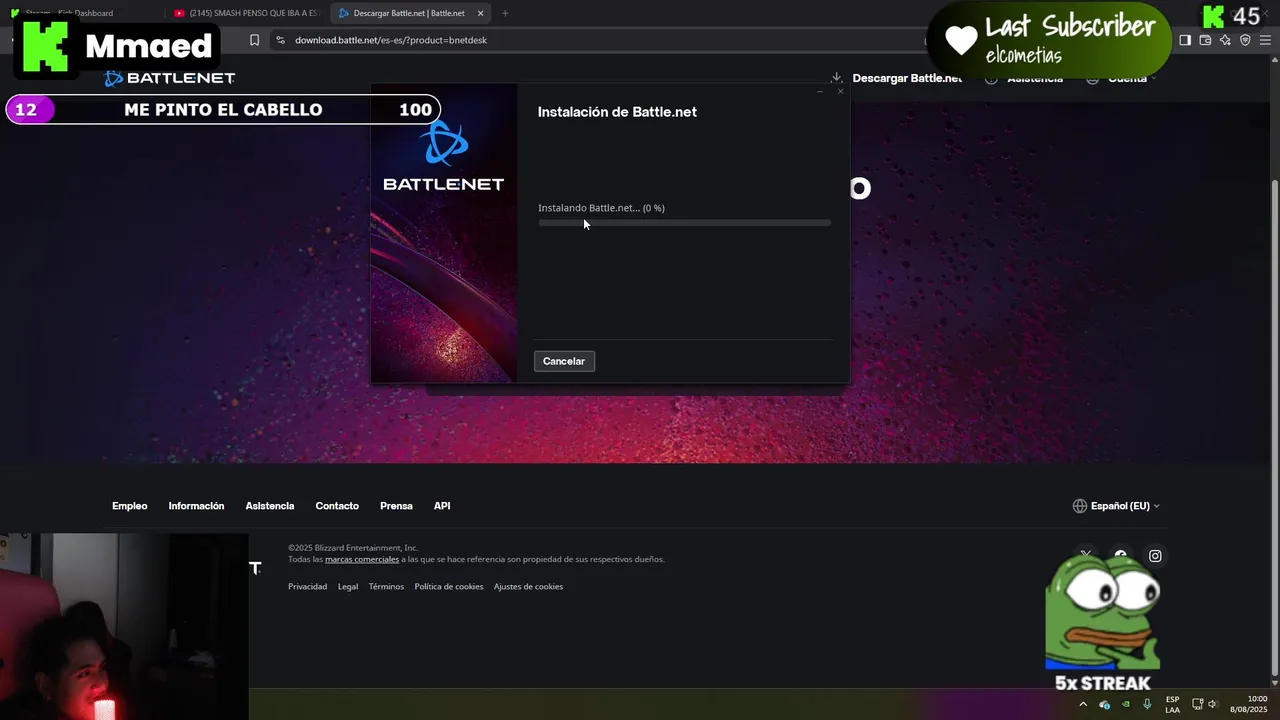The height and width of the screenshot is (720, 1280).
Task: Open API in the footer menu
Action: point(442,506)
